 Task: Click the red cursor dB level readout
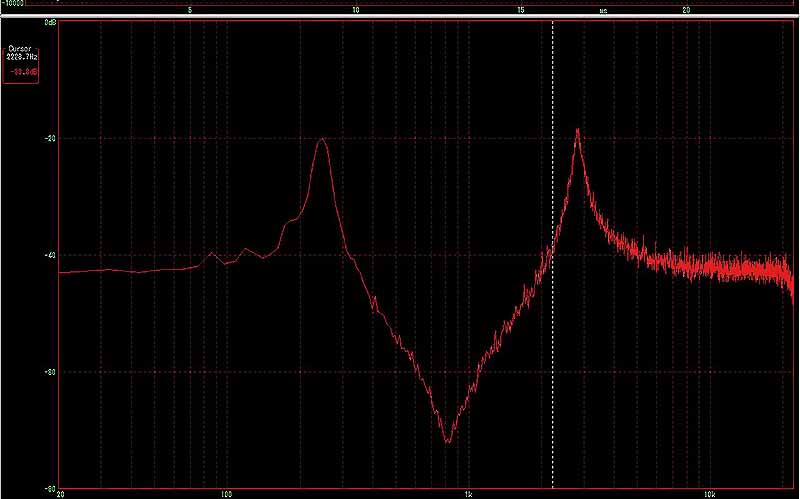22,71
